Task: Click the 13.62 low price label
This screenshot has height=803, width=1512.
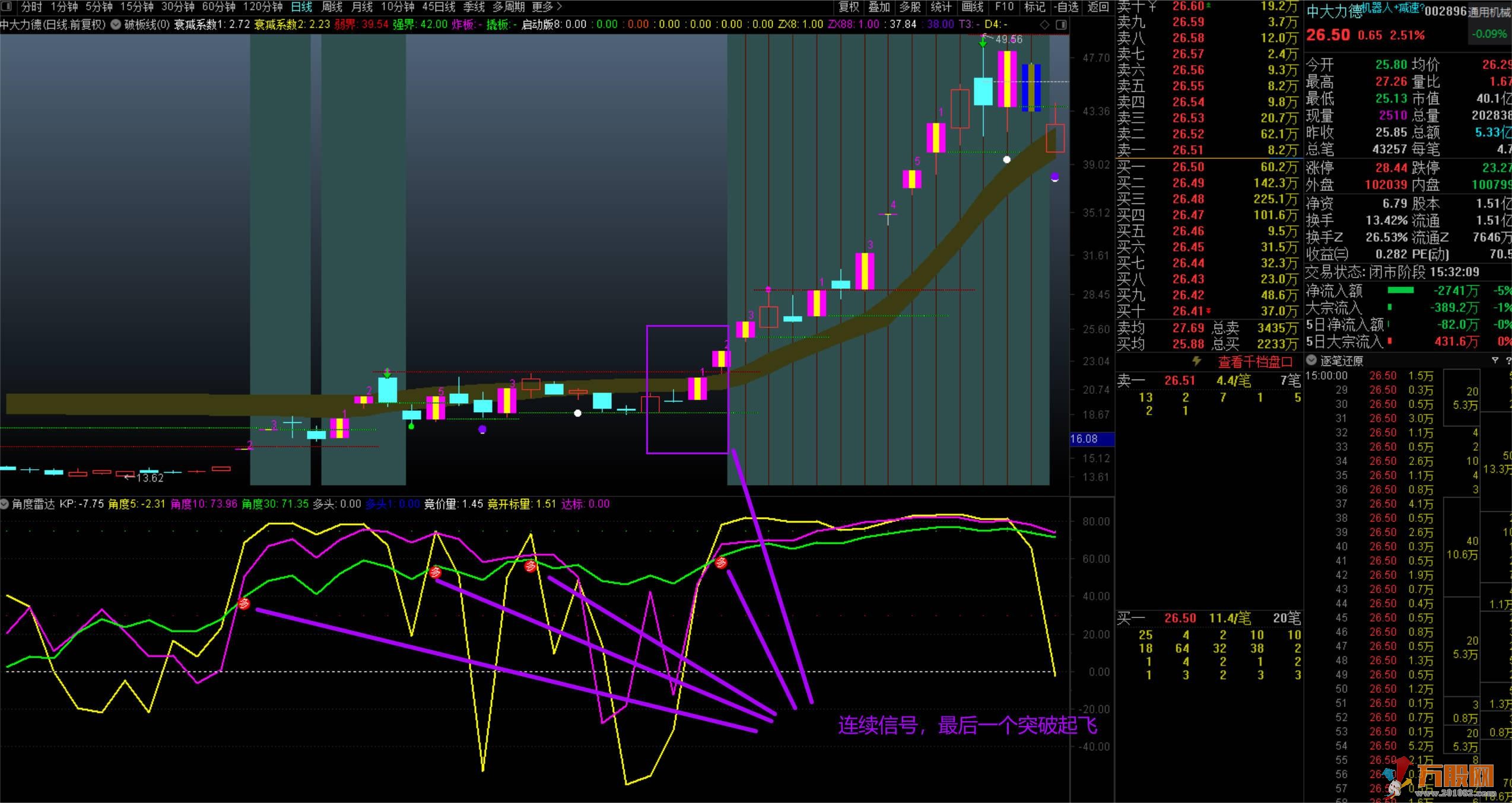Action: tap(150, 477)
